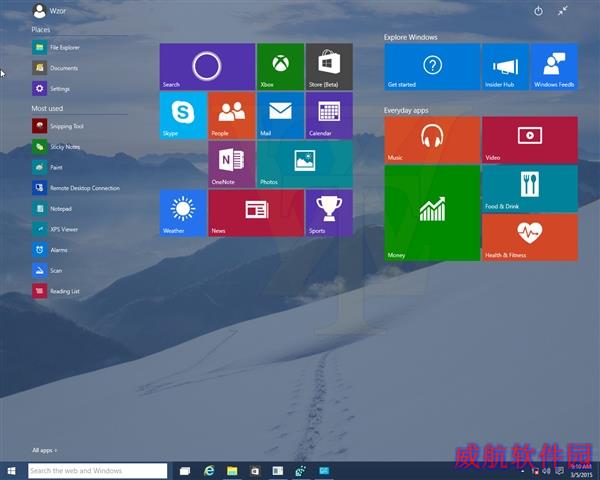600x480 pixels.
Task: Open the Photos tile
Action: [305, 164]
